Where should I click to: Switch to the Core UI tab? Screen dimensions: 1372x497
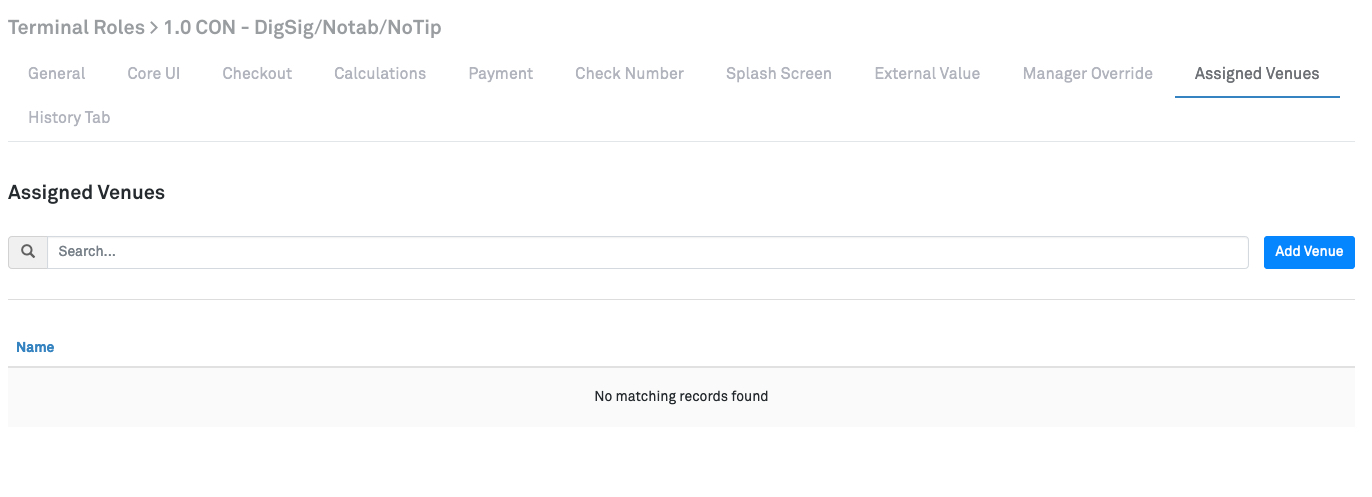coord(154,73)
